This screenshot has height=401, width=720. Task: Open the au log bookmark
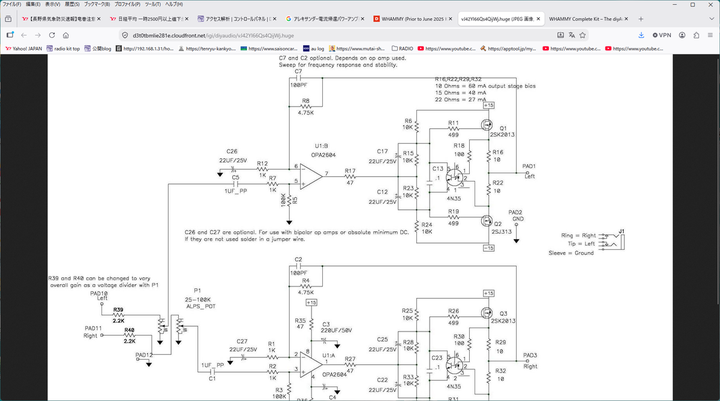click(314, 48)
